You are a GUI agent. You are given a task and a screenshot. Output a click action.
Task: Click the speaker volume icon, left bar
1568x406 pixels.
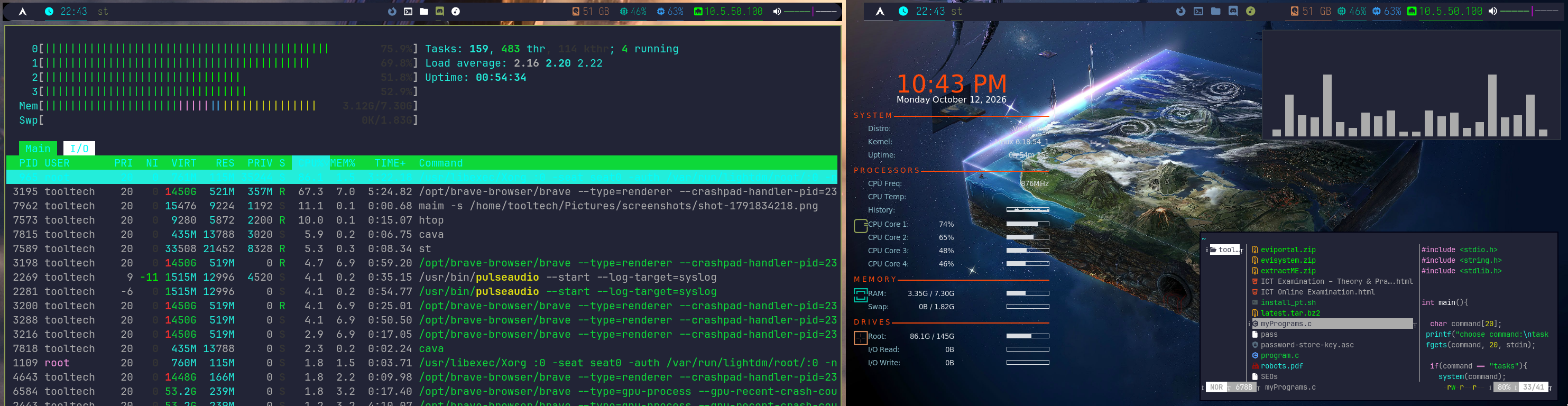tap(777, 12)
